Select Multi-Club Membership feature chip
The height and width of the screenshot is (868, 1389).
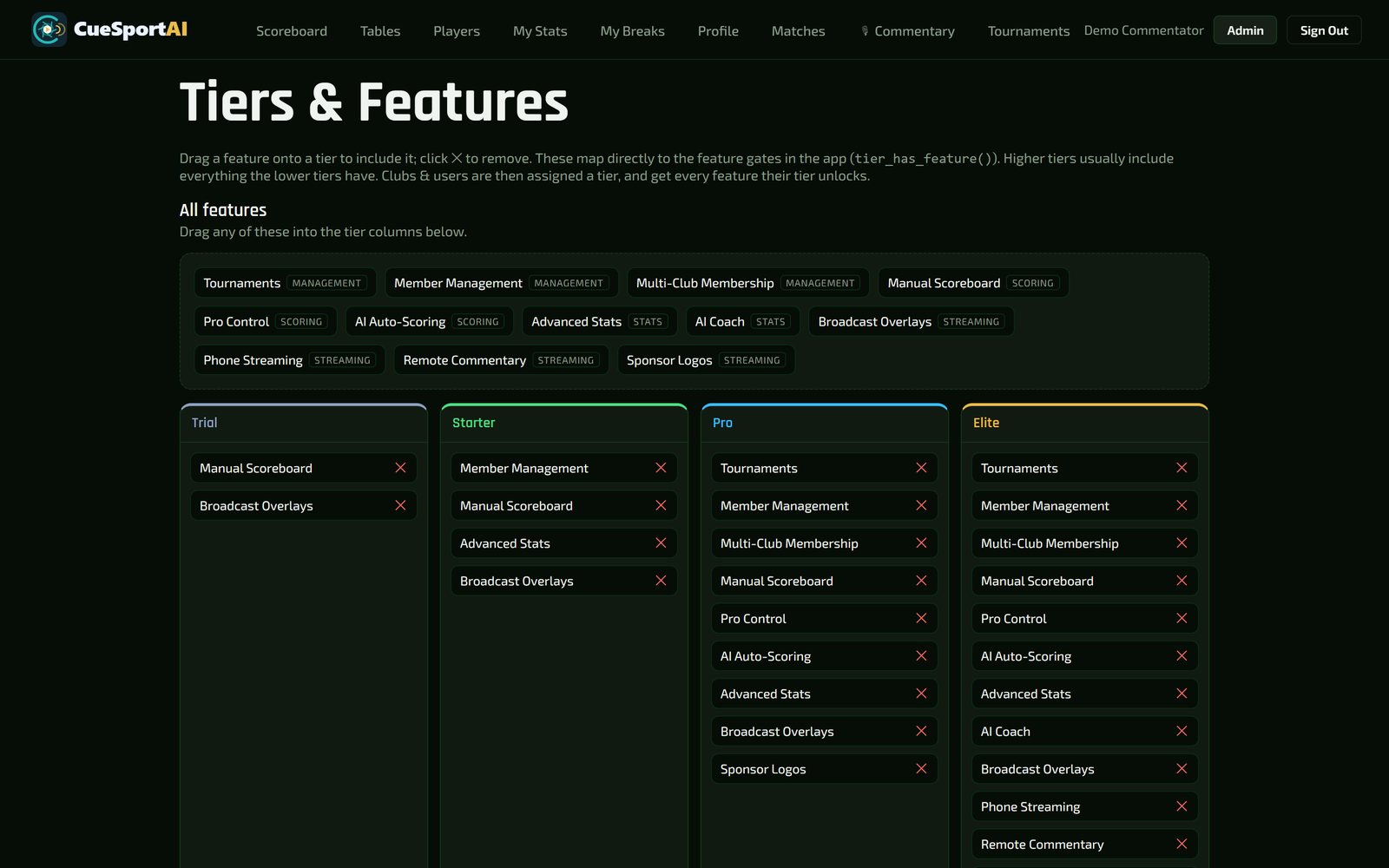[x=748, y=283]
